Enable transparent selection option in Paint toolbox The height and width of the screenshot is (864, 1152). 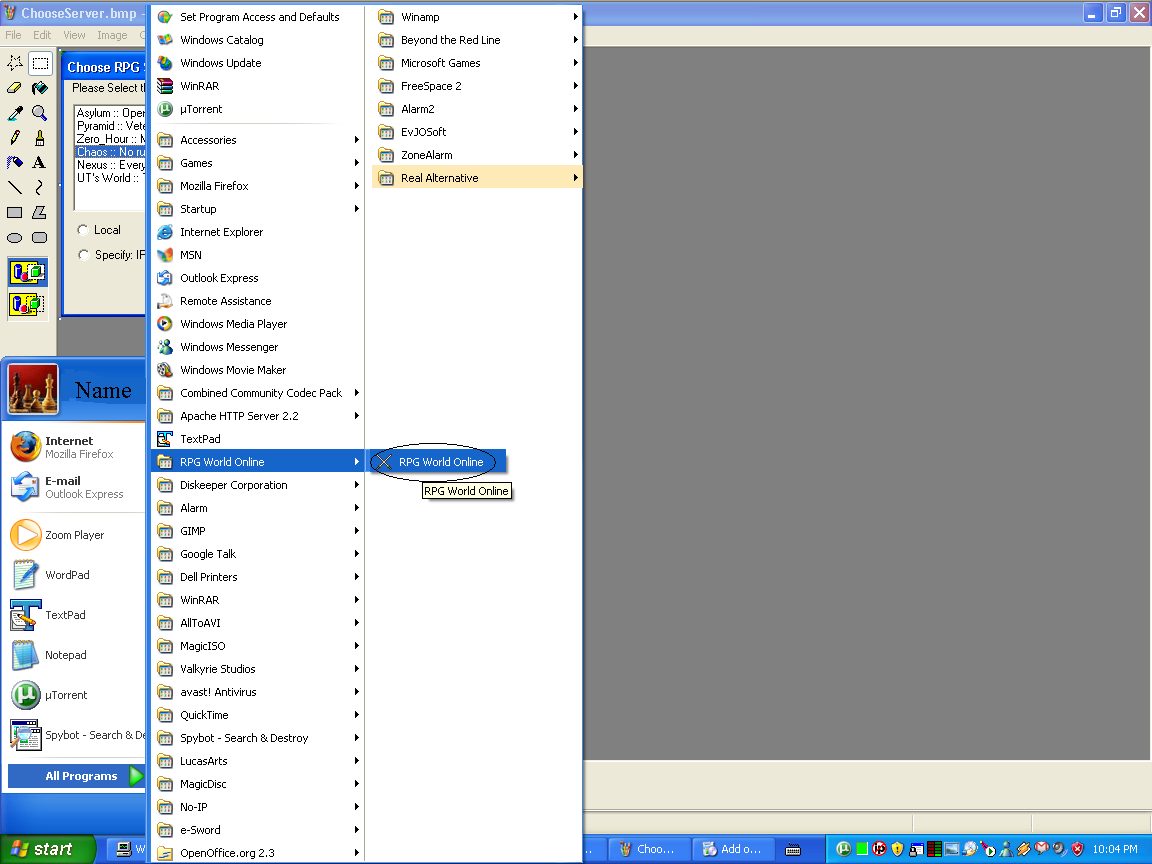click(28, 303)
